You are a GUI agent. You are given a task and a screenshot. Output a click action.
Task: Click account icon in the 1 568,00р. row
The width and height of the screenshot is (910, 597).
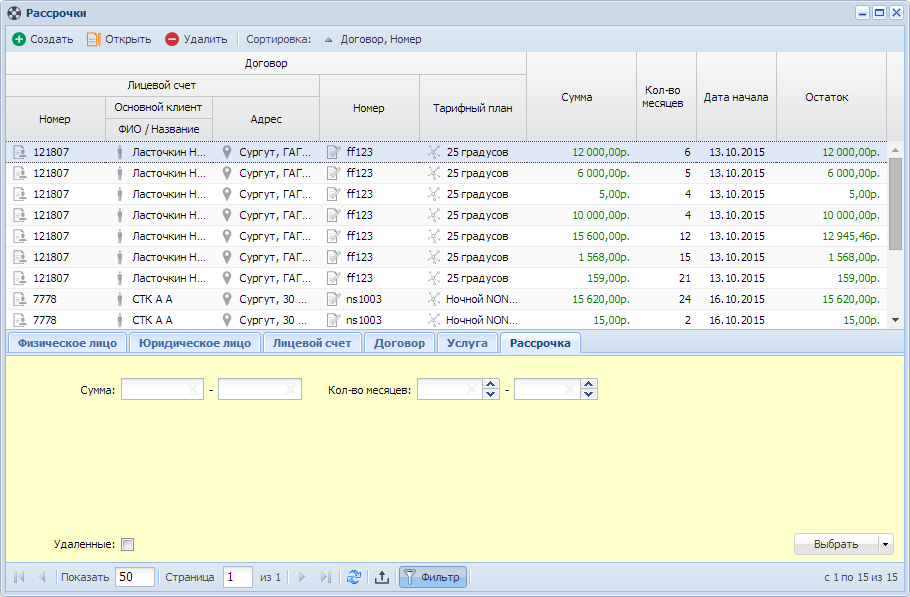[20, 257]
